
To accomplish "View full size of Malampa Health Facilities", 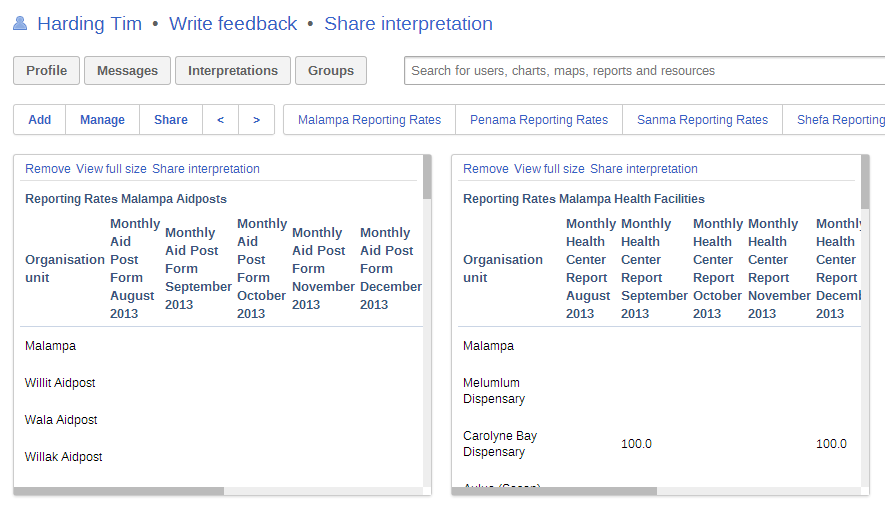I will (x=549, y=169).
